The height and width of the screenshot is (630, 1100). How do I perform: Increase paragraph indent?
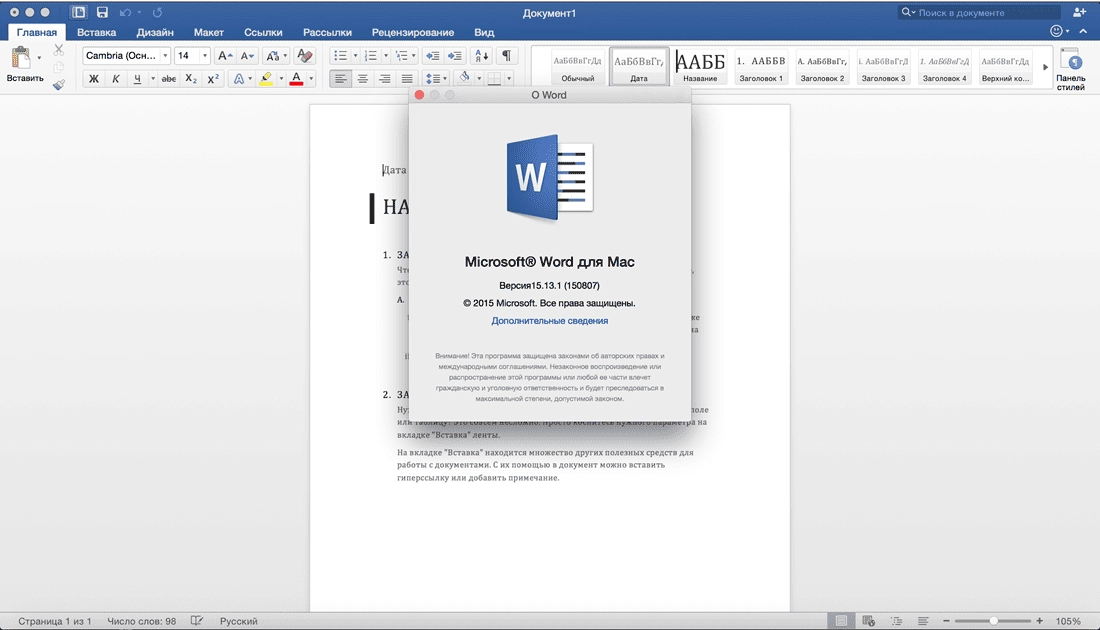tap(455, 55)
